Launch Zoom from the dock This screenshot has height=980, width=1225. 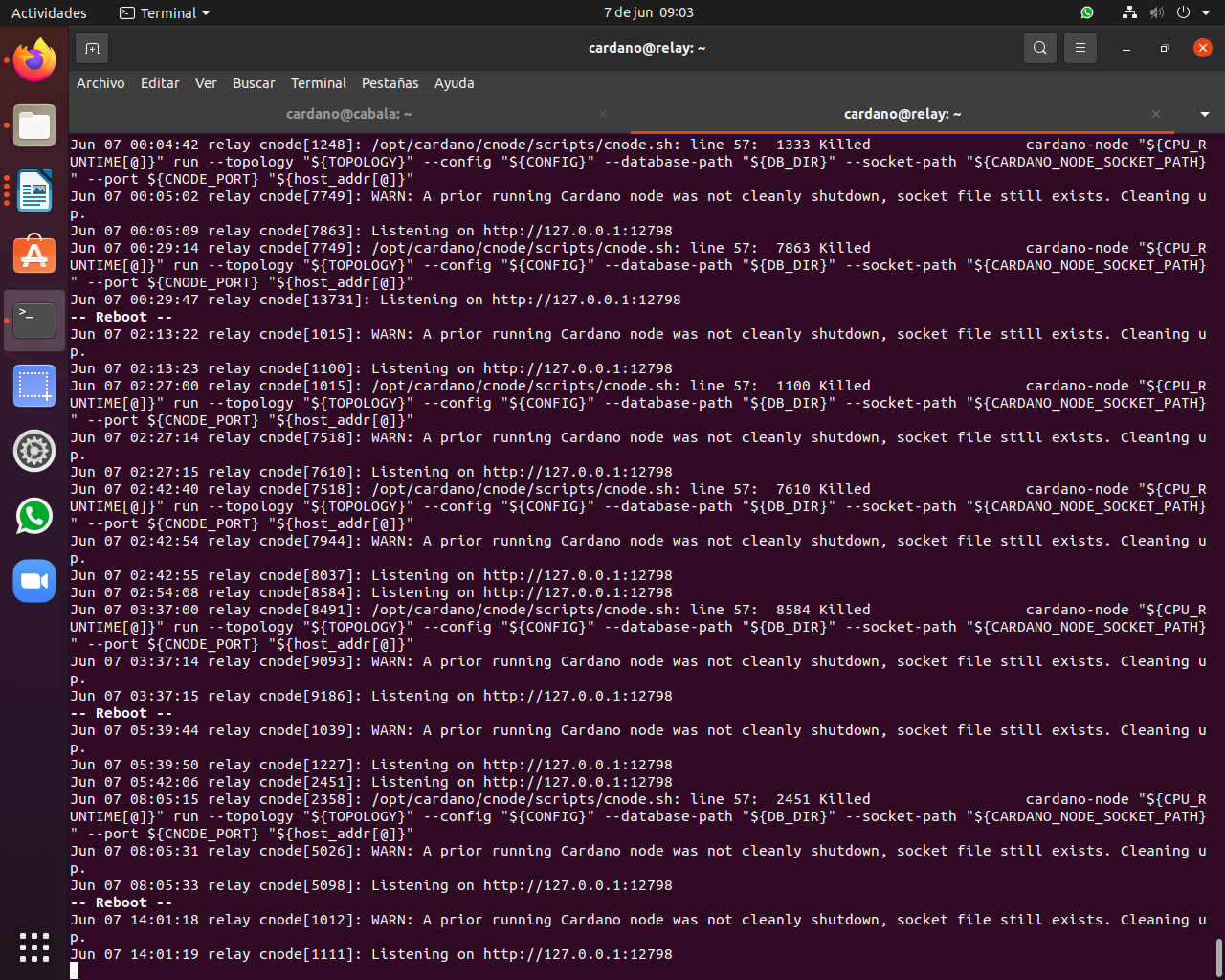point(34,581)
